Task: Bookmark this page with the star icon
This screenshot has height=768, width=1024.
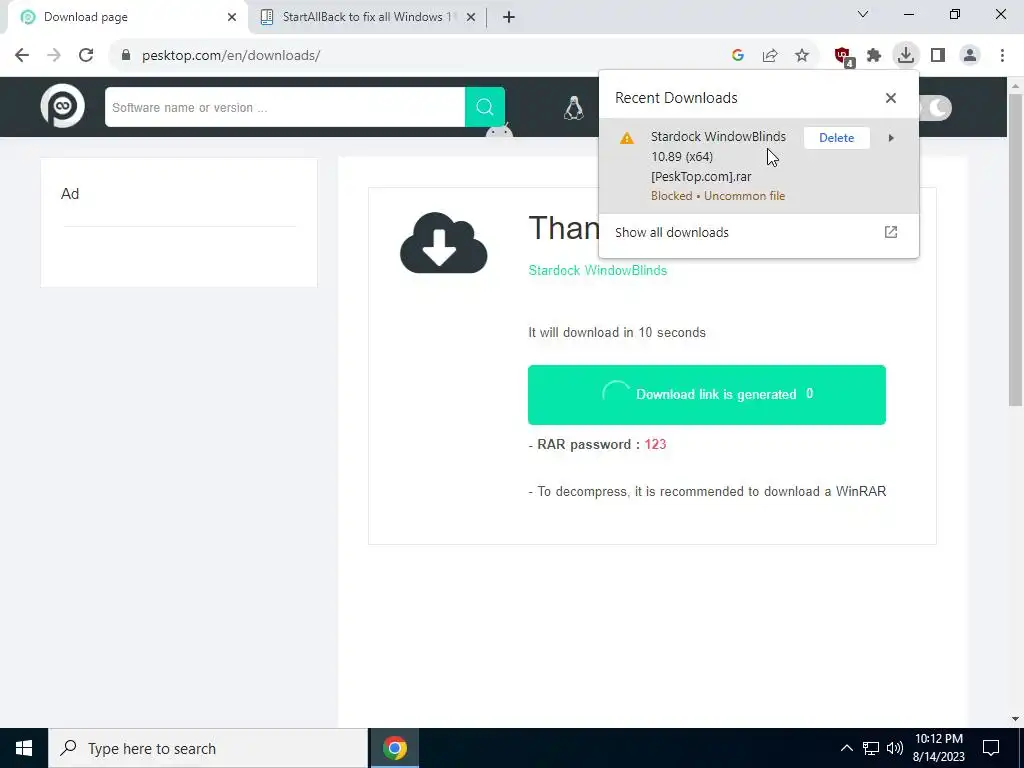Action: point(802,56)
